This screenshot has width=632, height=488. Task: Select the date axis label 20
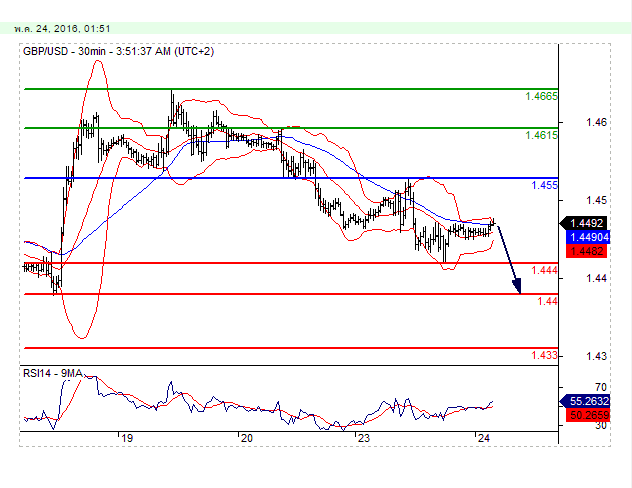pyautogui.click(x=246, y=438)
